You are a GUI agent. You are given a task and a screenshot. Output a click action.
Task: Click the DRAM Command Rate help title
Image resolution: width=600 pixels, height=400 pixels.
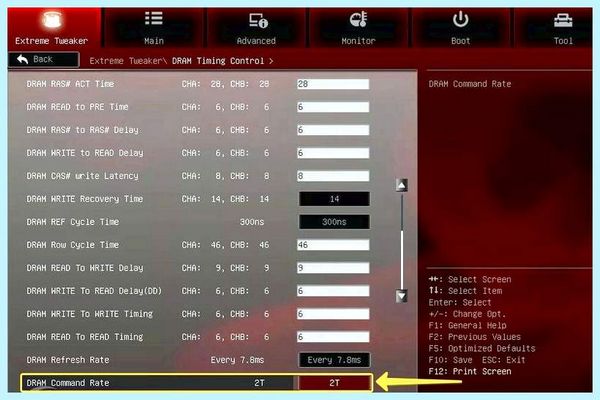point(470,84)
